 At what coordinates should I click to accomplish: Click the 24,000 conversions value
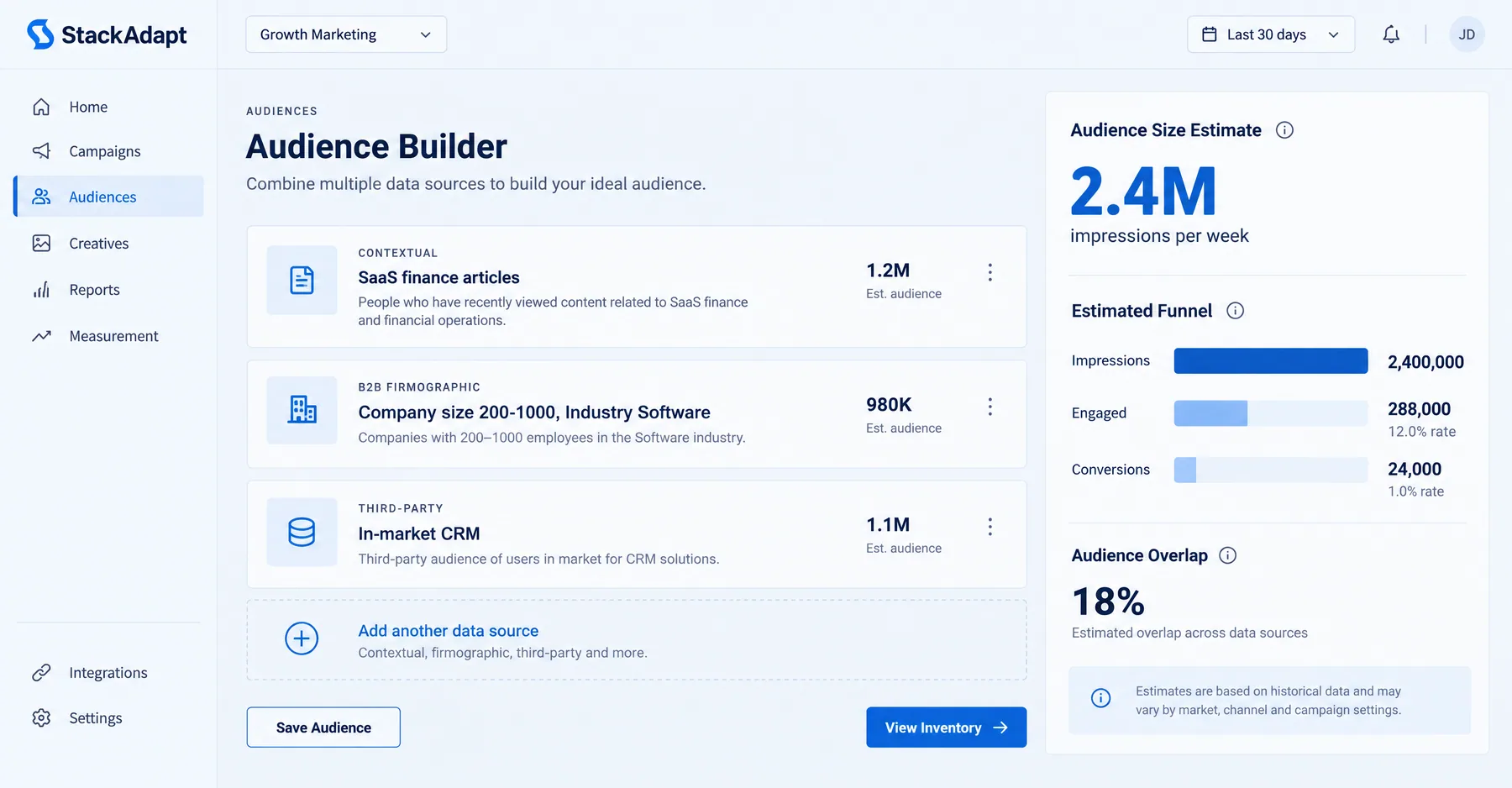[x=1415, y=470]
